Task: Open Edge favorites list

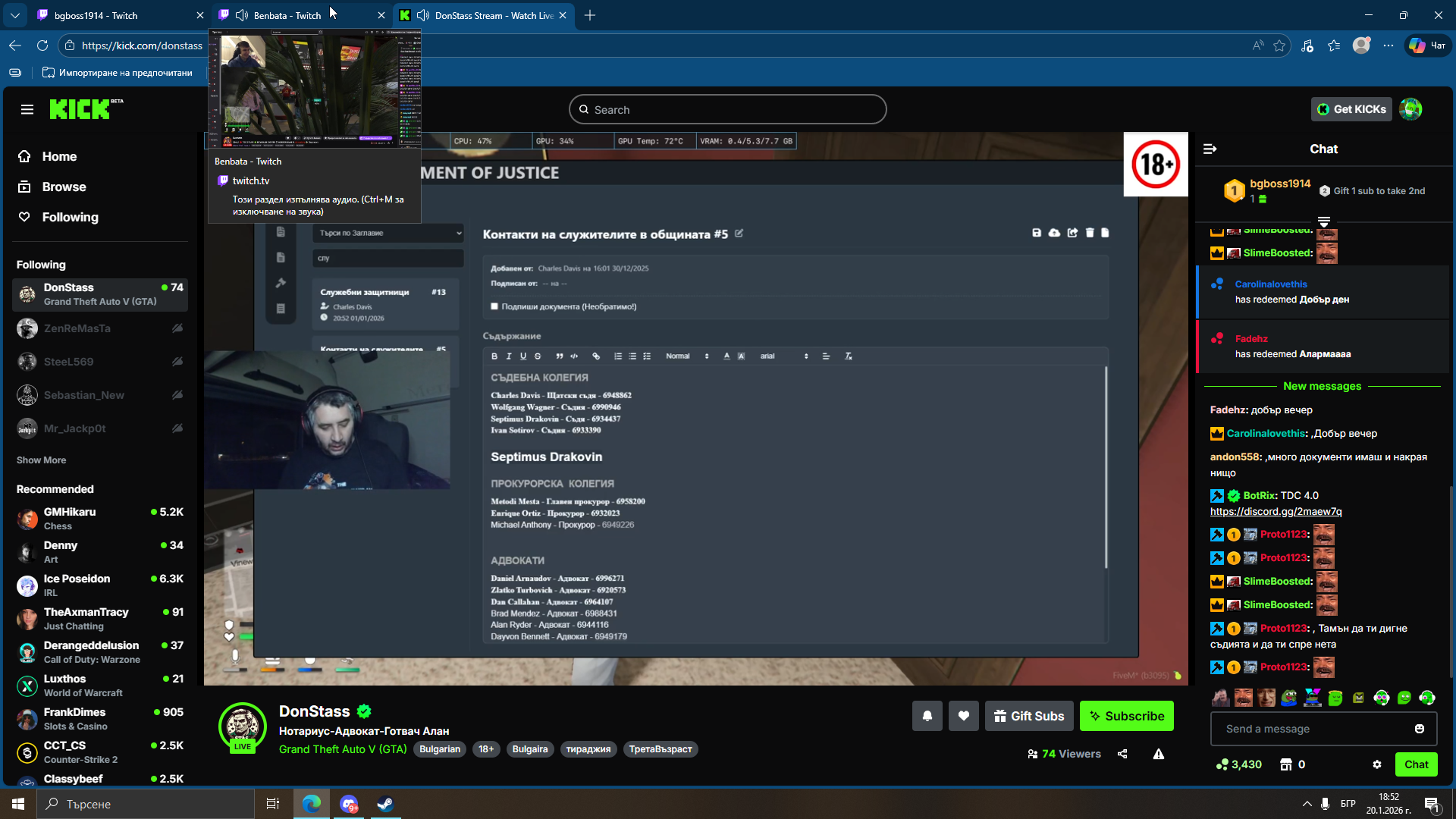Action: click(1335, 45)
